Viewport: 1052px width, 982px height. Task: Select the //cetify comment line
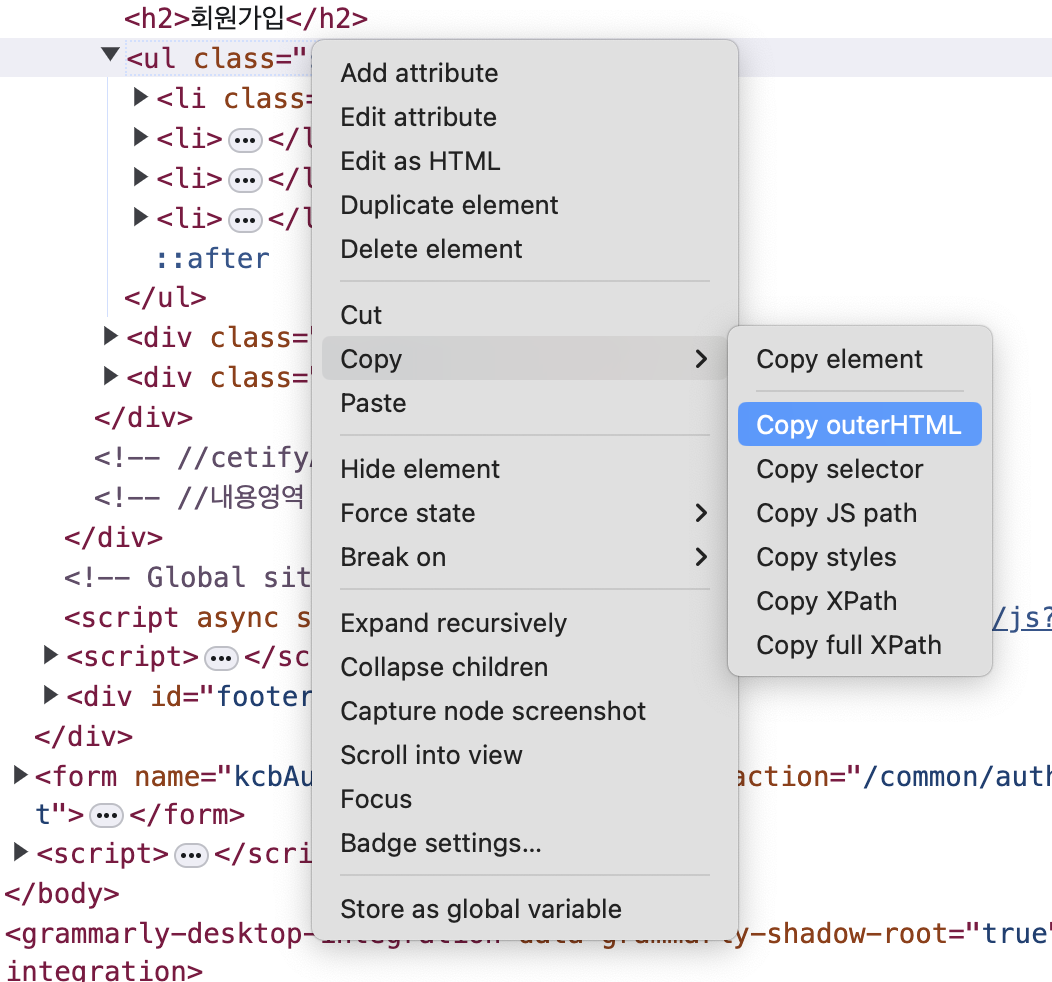click(x=202, y=457)
